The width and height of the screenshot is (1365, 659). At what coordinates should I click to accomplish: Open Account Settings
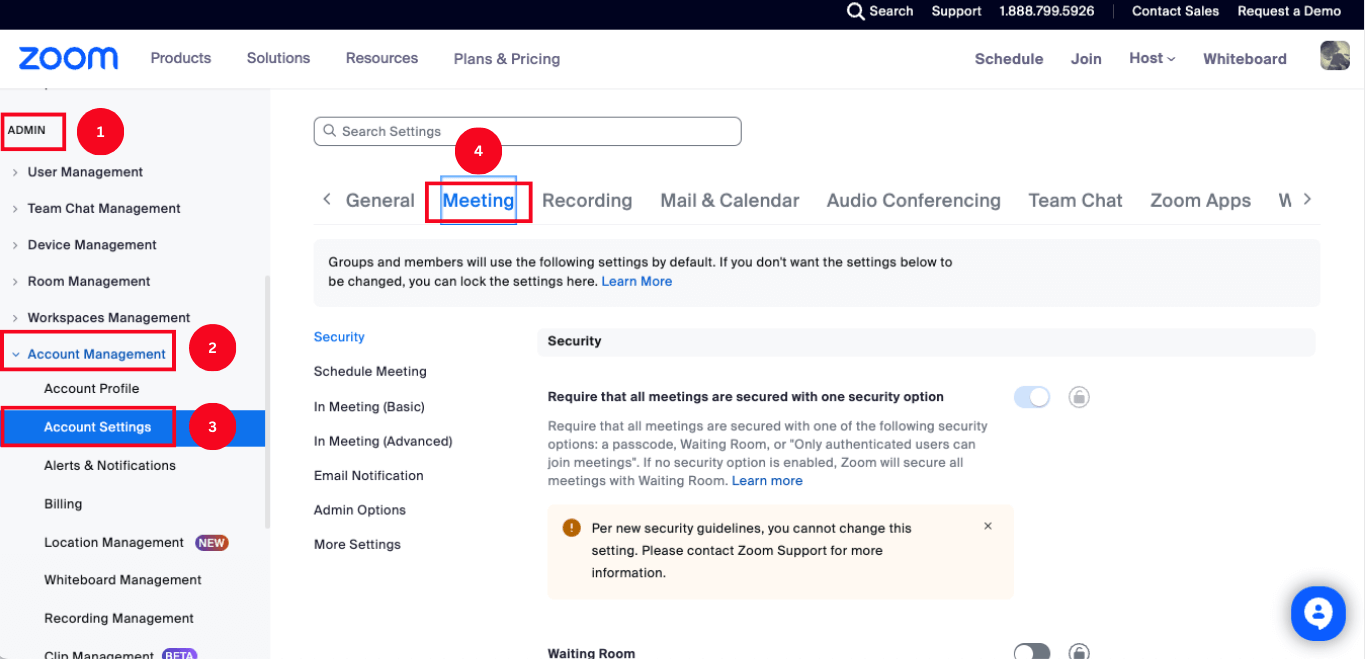tap(98, 427)
